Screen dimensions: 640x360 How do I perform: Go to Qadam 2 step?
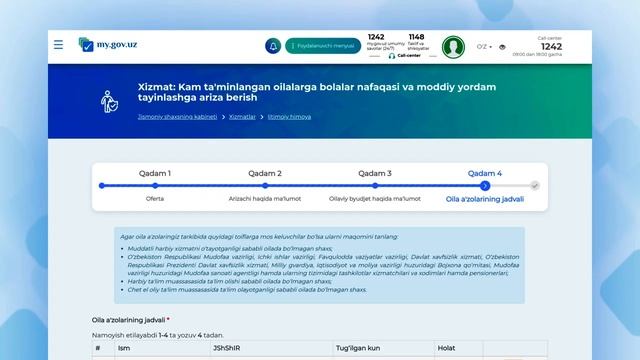pyautogui.click(x=265, y=173)
